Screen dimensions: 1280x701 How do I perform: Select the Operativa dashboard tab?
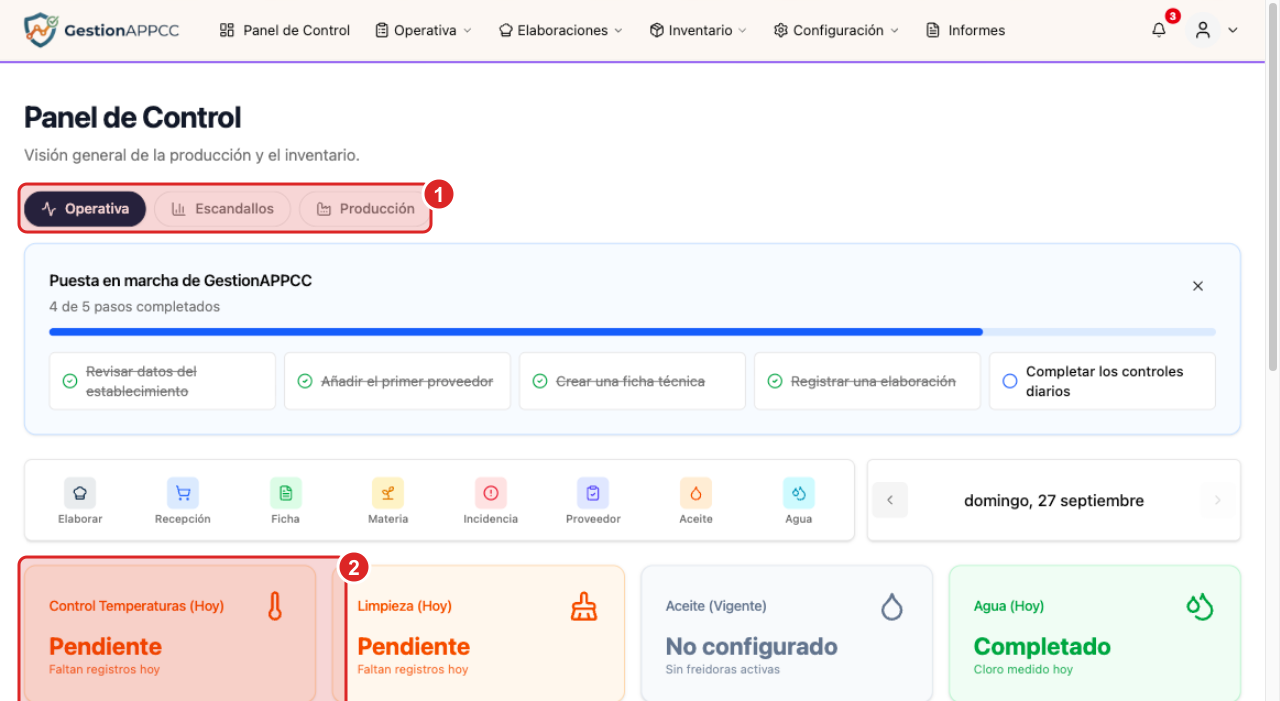(x=85, y=209)
